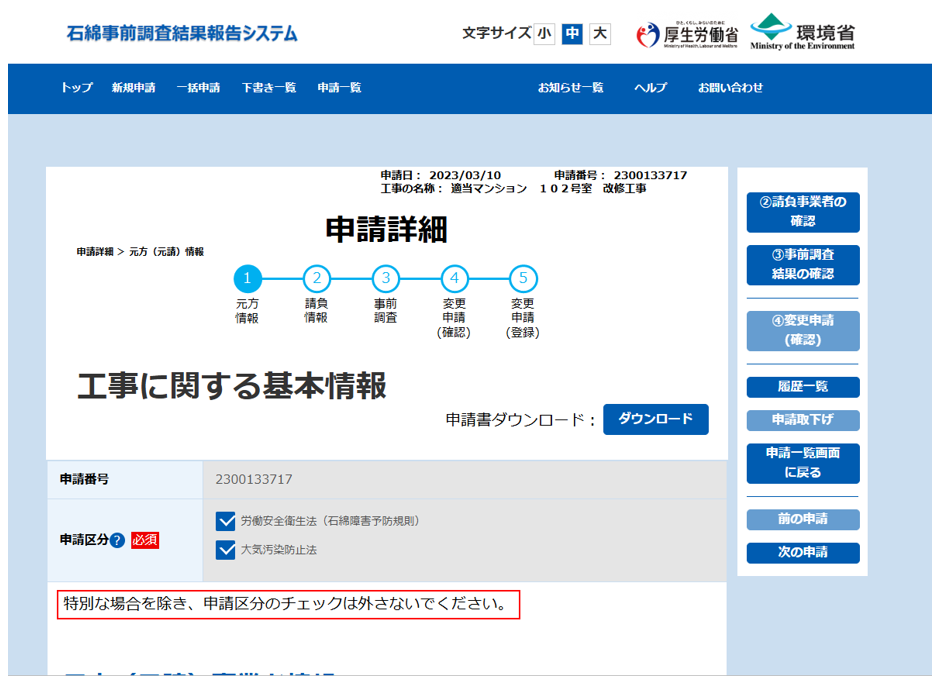This screenshot has width=942, height=682.
Task: Select step 1 元方情報 circle
Action: 247,279
